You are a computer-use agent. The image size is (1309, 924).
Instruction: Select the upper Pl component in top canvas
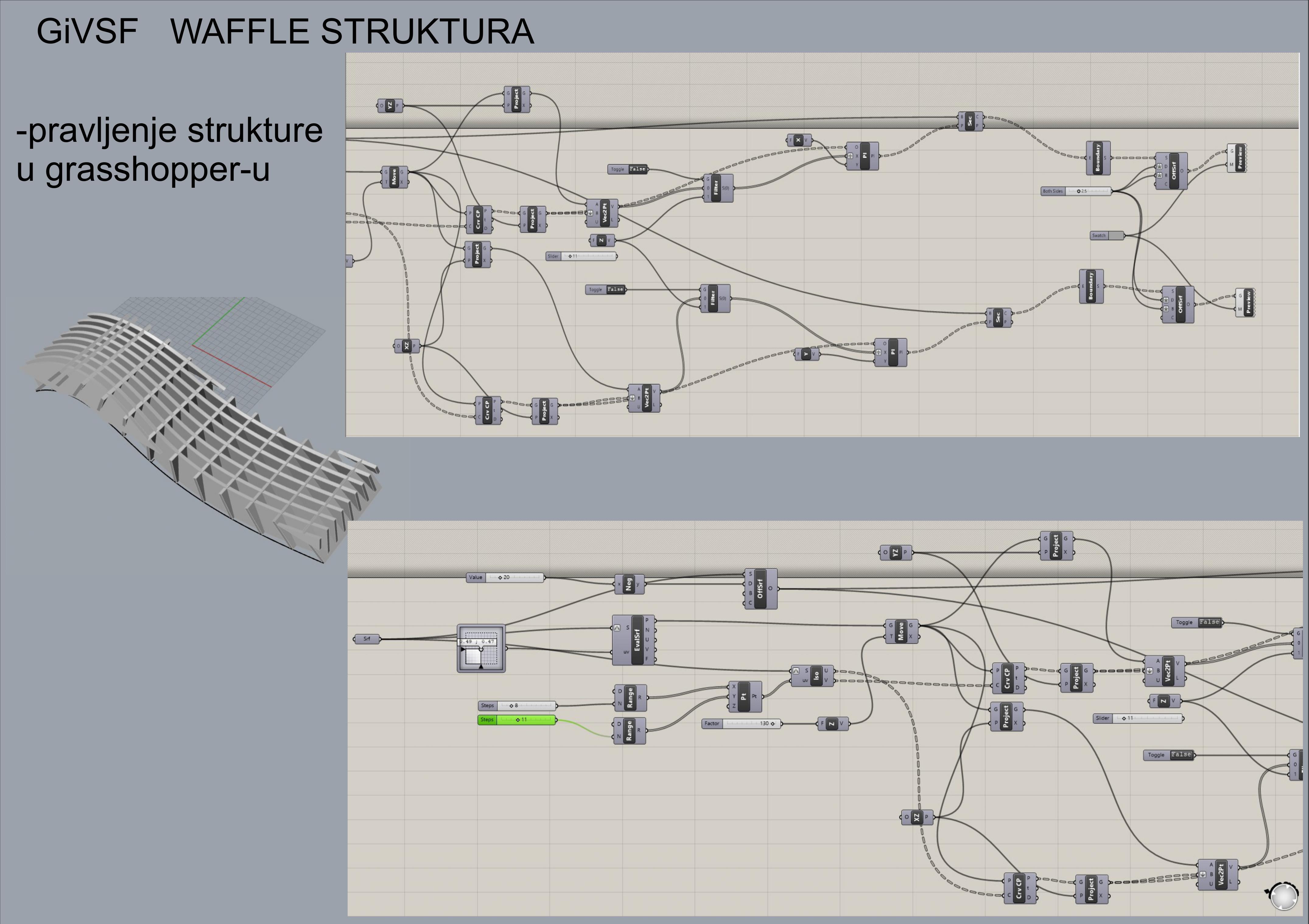[x=863, y=156]
